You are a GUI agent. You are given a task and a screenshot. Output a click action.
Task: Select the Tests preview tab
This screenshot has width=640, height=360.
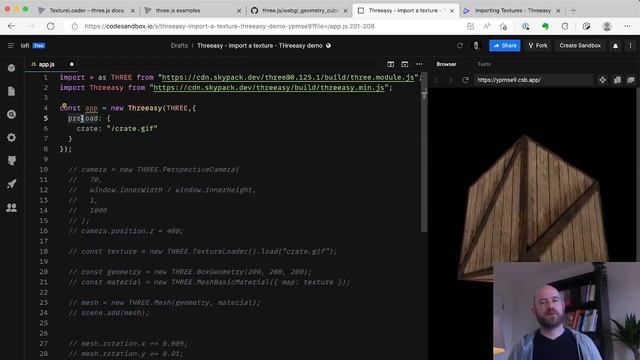point(484,64)
